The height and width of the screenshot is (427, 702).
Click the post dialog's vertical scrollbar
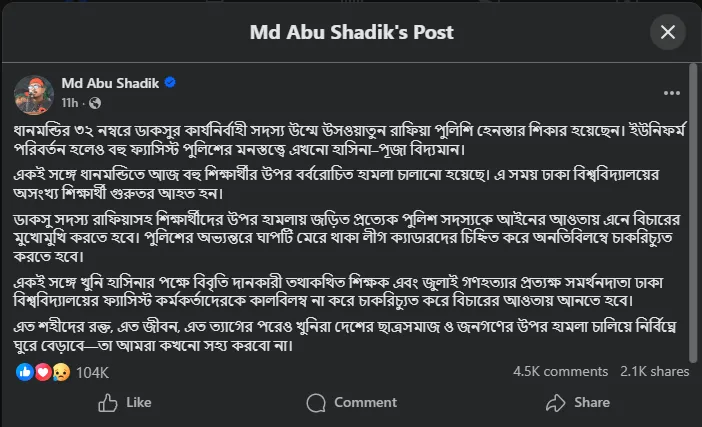[697, 220]
